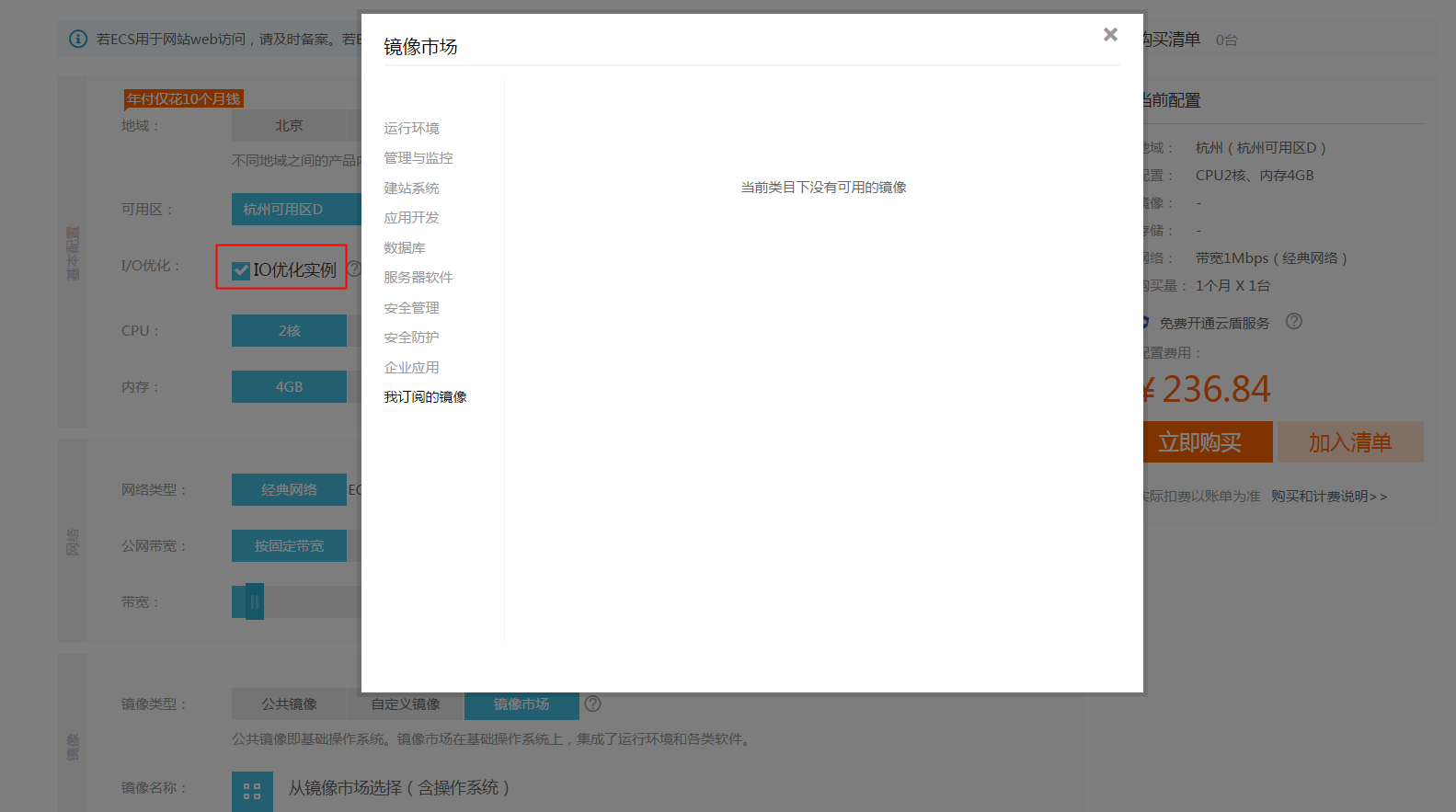Open 从镜像市场选择（含操作系统） selector
Image resolution: width=1456 pixels, height=812 pixels.
click(398, 788)
